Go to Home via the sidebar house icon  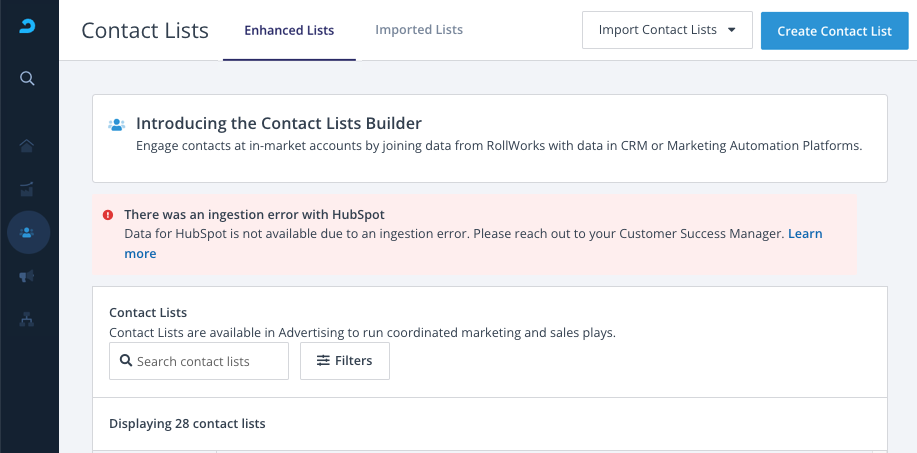[x=28, y=146]
